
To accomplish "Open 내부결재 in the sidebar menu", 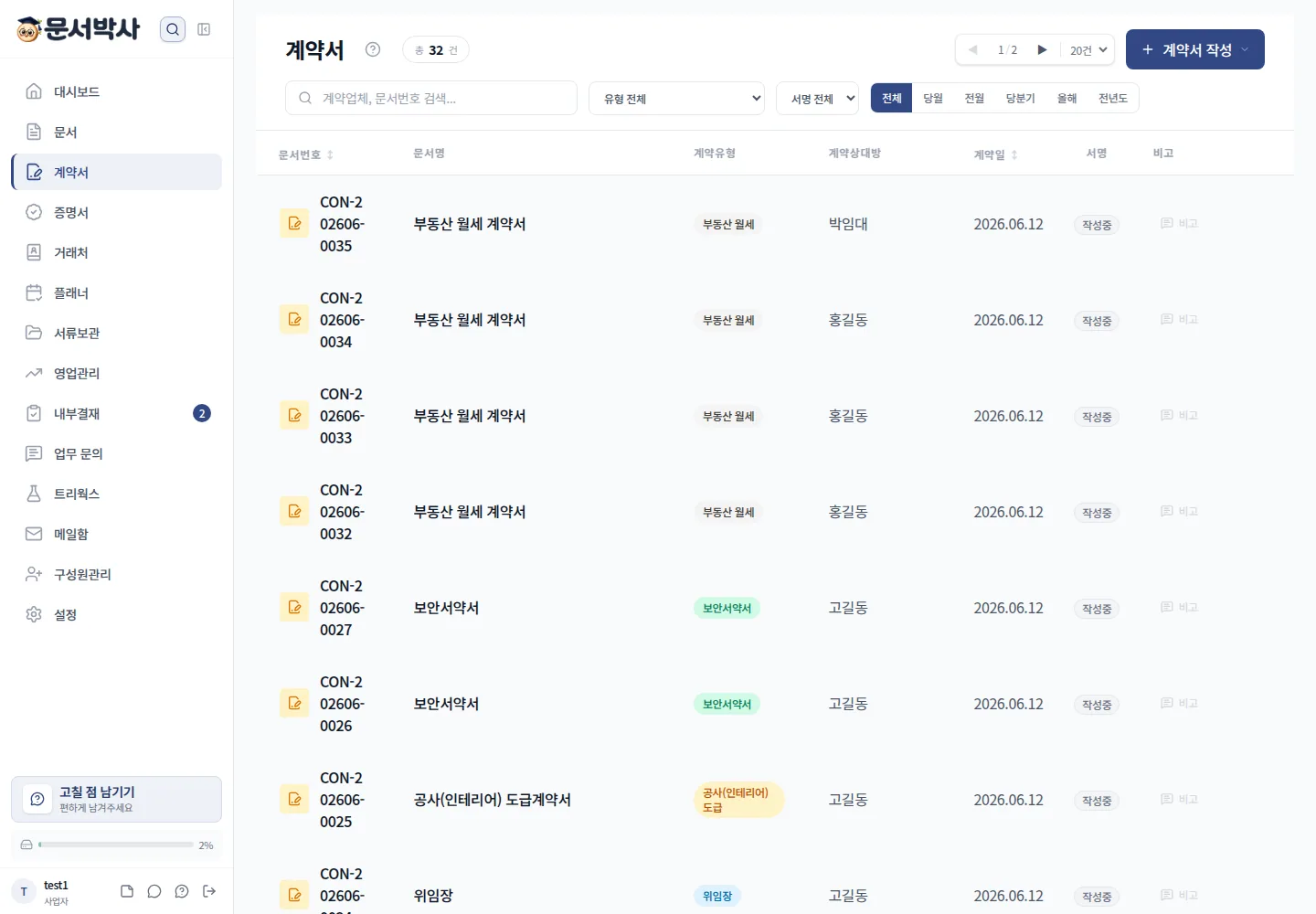I will click(x=117, y=413).
